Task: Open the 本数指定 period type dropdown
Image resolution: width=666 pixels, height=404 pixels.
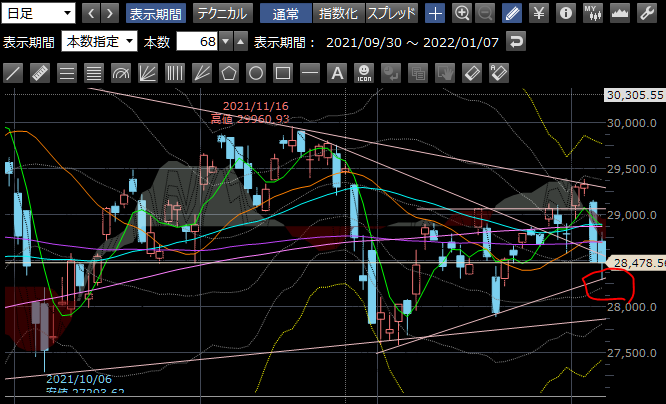Action: [99, 41]
